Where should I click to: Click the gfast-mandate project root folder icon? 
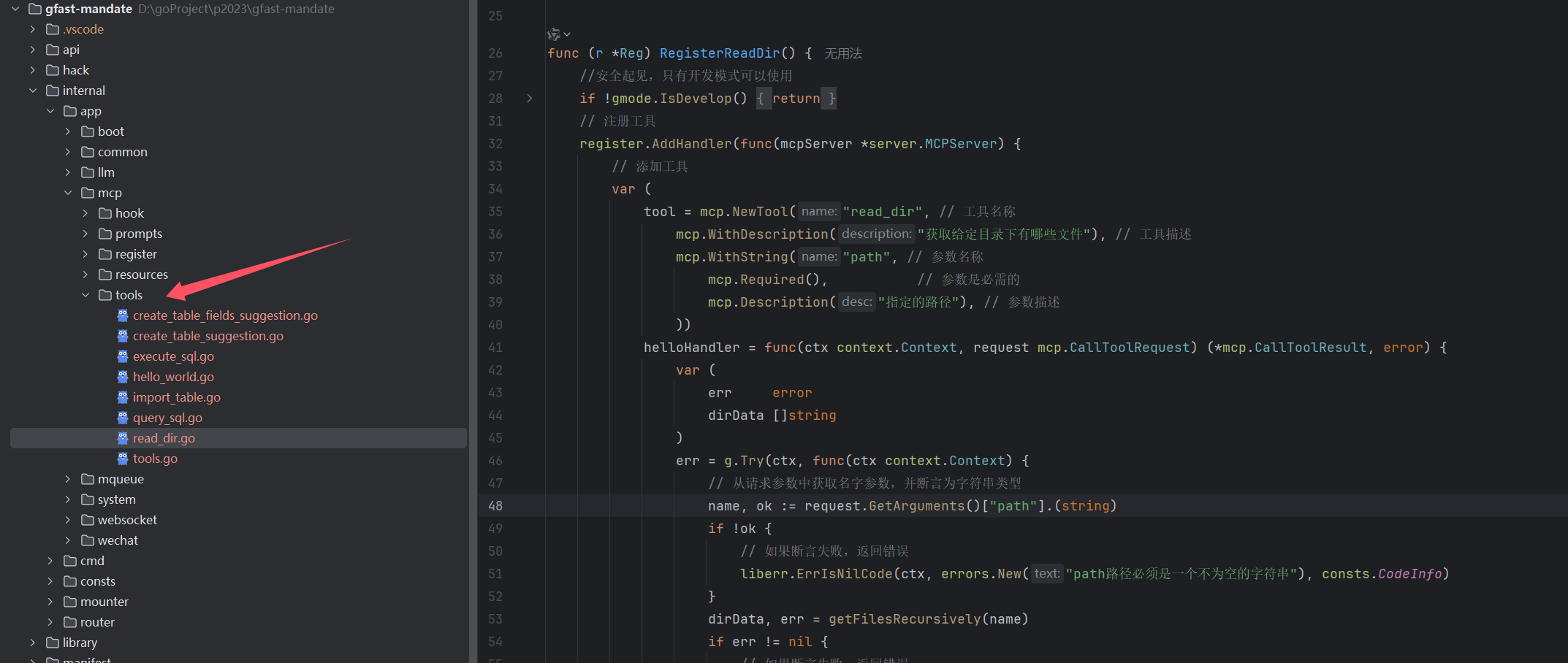point(35,9)
